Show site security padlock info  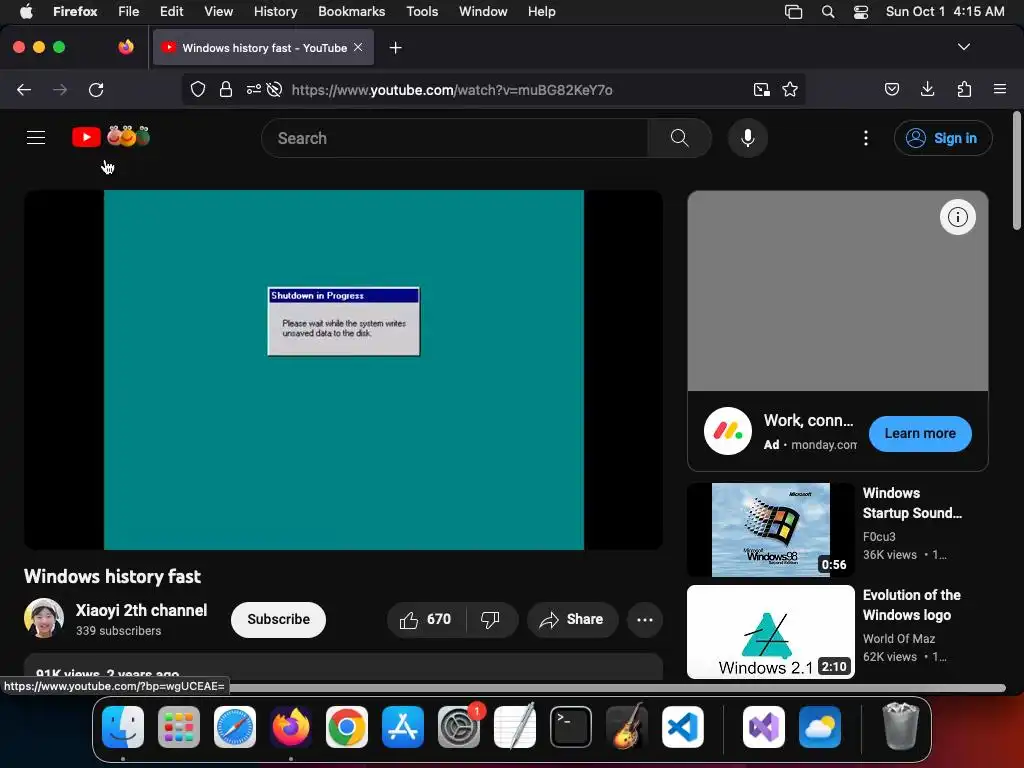[x=225, y=89]
